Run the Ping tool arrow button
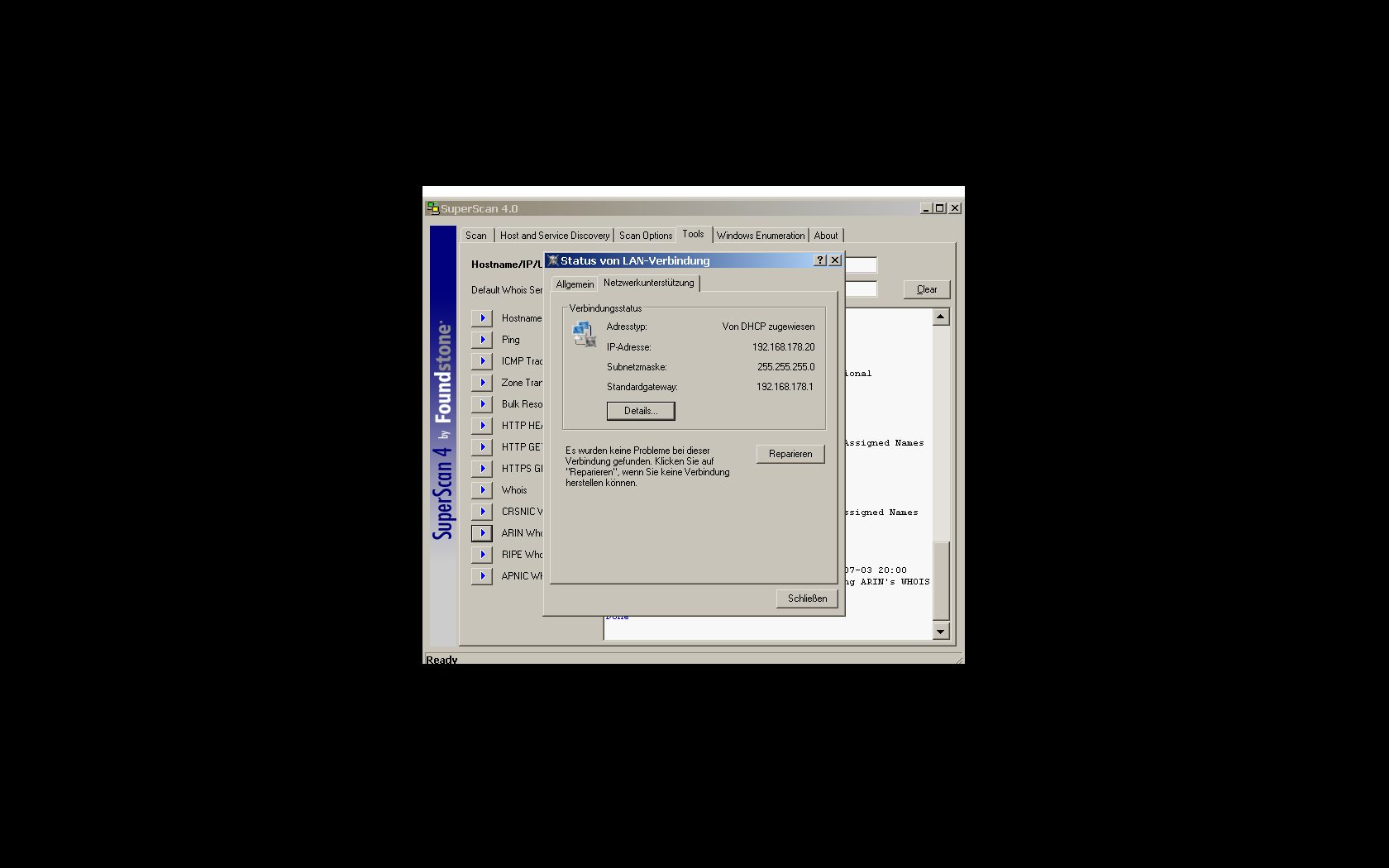Viewport: 1389px width, 868px height. [x=482, y=340]
